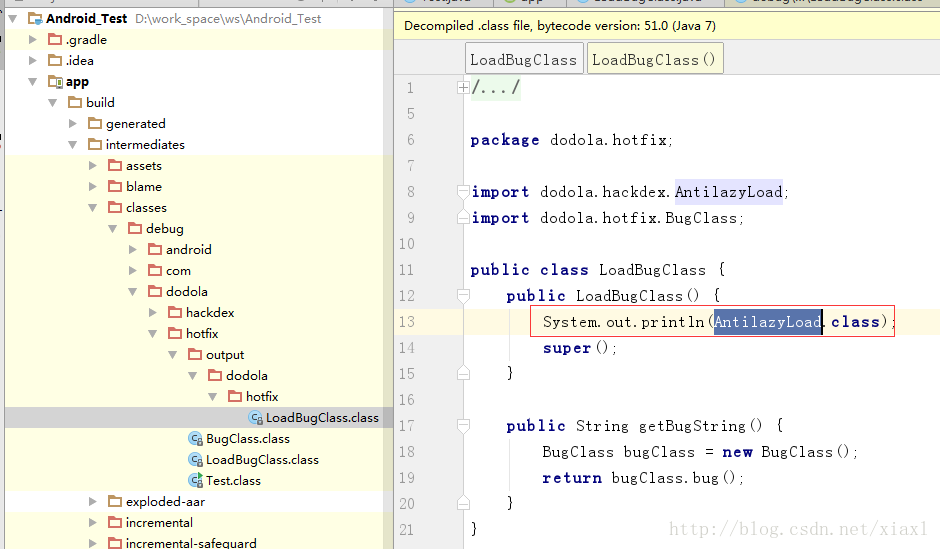Viewport: 940px width, 549px height.
Task: Click the blame folder icon
Action: pyautogui.click(x=115, y=186)
